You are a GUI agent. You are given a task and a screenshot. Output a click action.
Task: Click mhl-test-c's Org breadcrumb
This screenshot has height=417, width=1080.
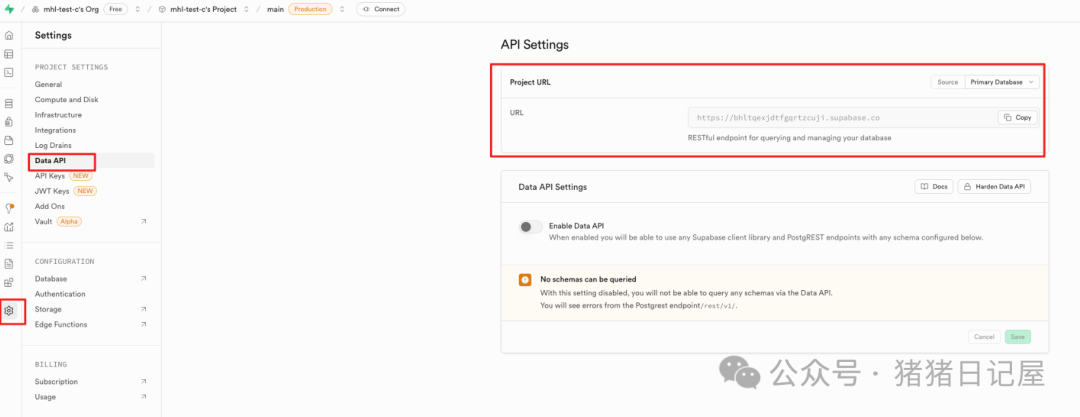point(72,10)
